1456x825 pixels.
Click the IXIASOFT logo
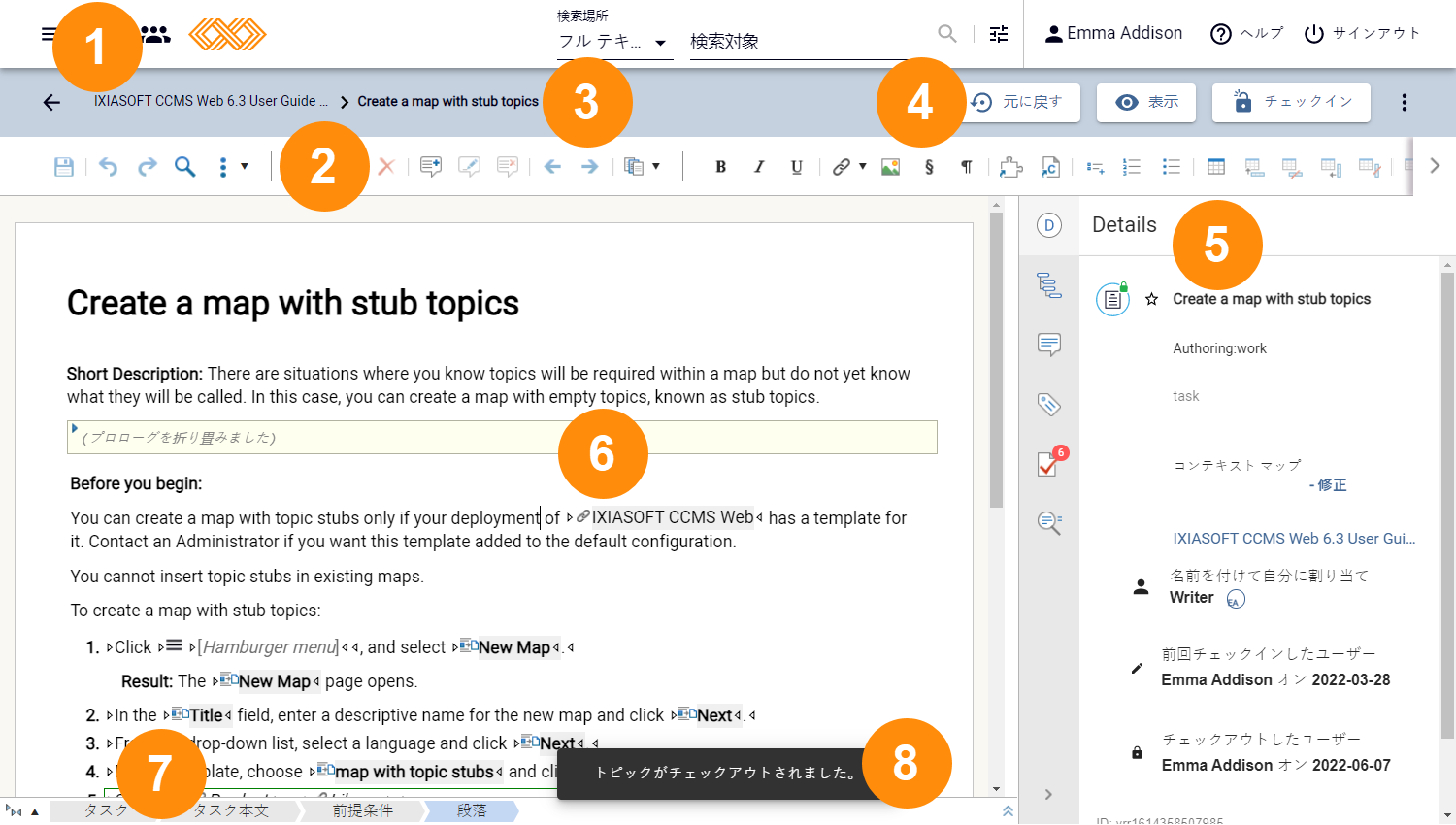point(227,34)
